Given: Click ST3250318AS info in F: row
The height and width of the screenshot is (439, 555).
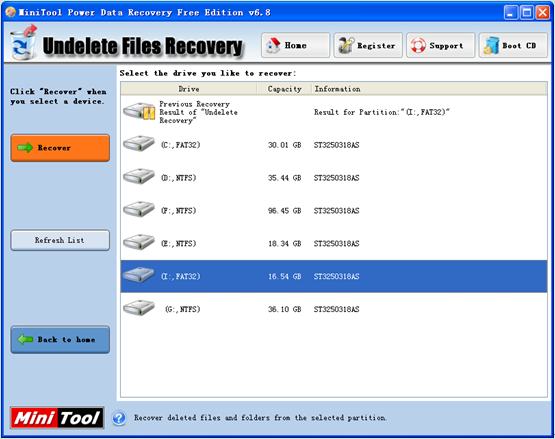Looking at the screenshot, I should 336,211.
